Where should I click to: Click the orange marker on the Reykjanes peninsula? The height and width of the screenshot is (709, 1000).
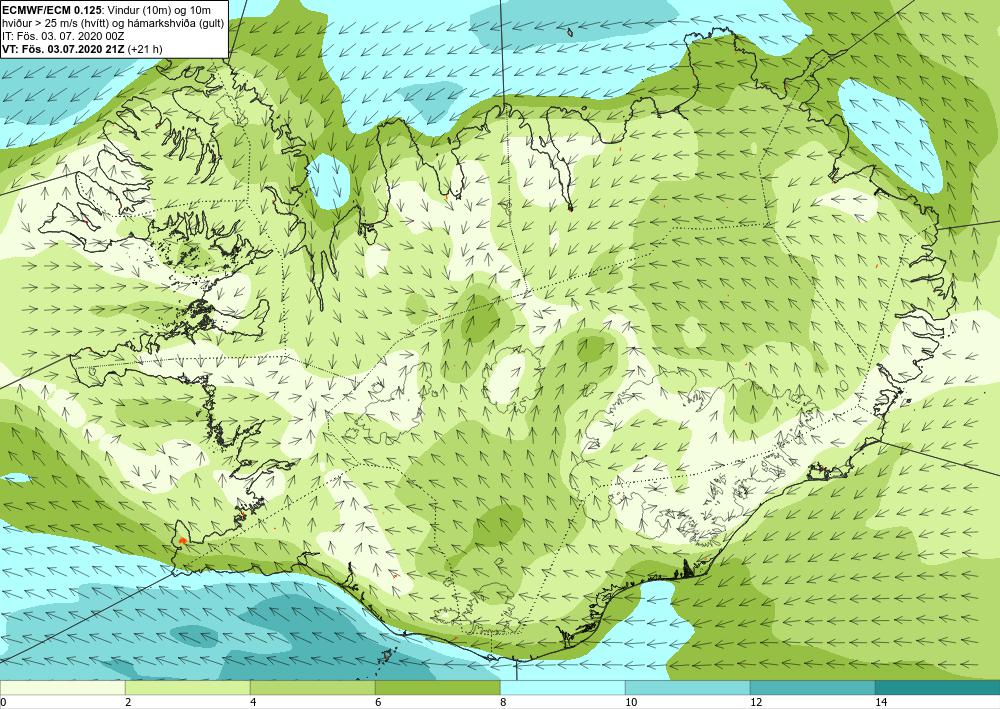point(183,540)
